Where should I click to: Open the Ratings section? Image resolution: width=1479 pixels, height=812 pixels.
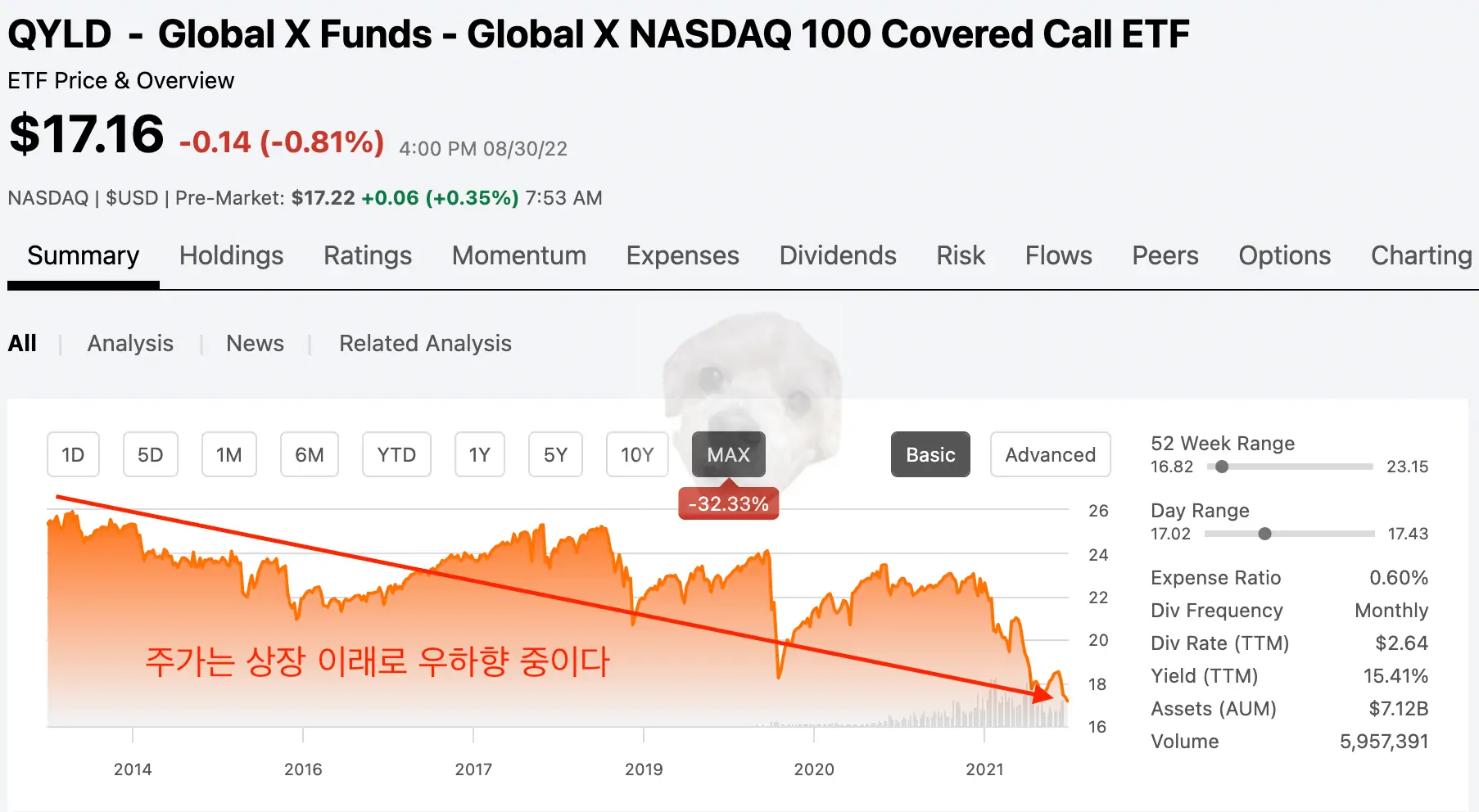click(367, 255)
